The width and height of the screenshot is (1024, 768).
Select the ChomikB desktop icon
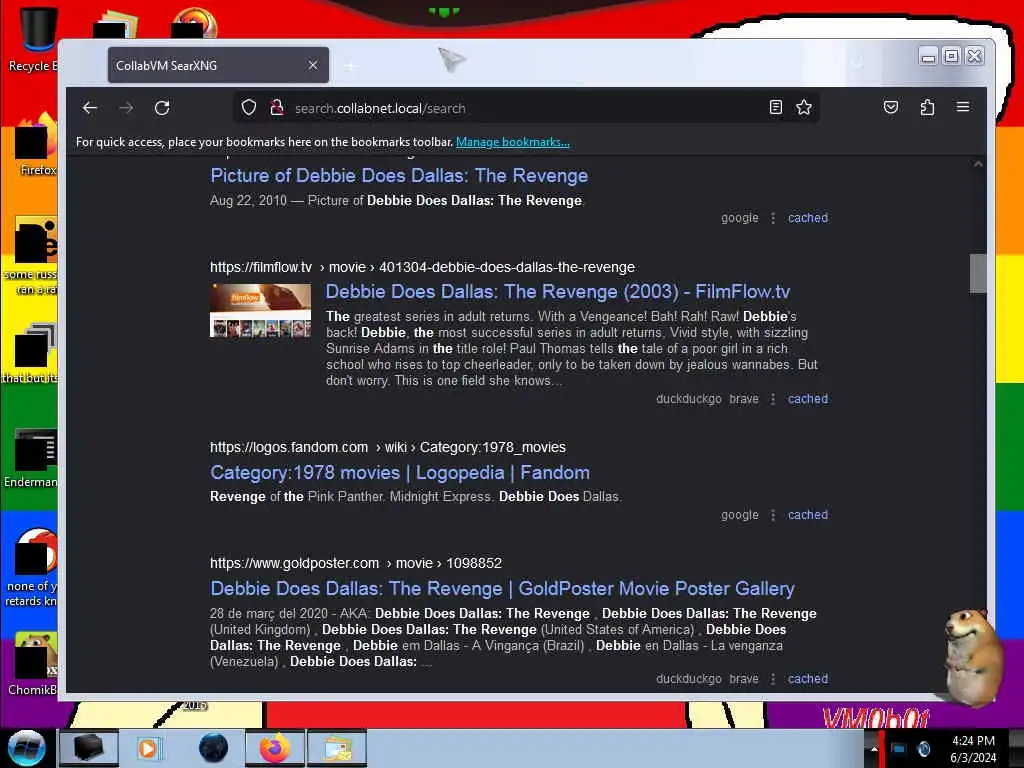pos(34,664)
